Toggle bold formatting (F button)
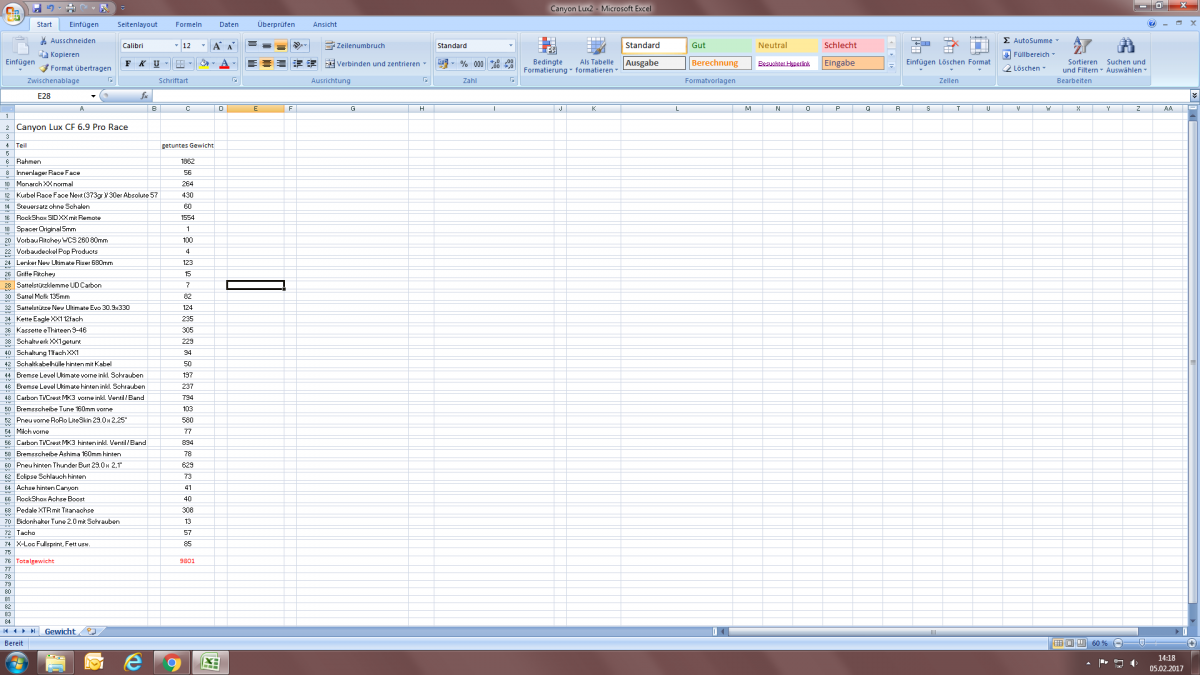The width and height of the screenshot is (1200, 675). (127, 64)
